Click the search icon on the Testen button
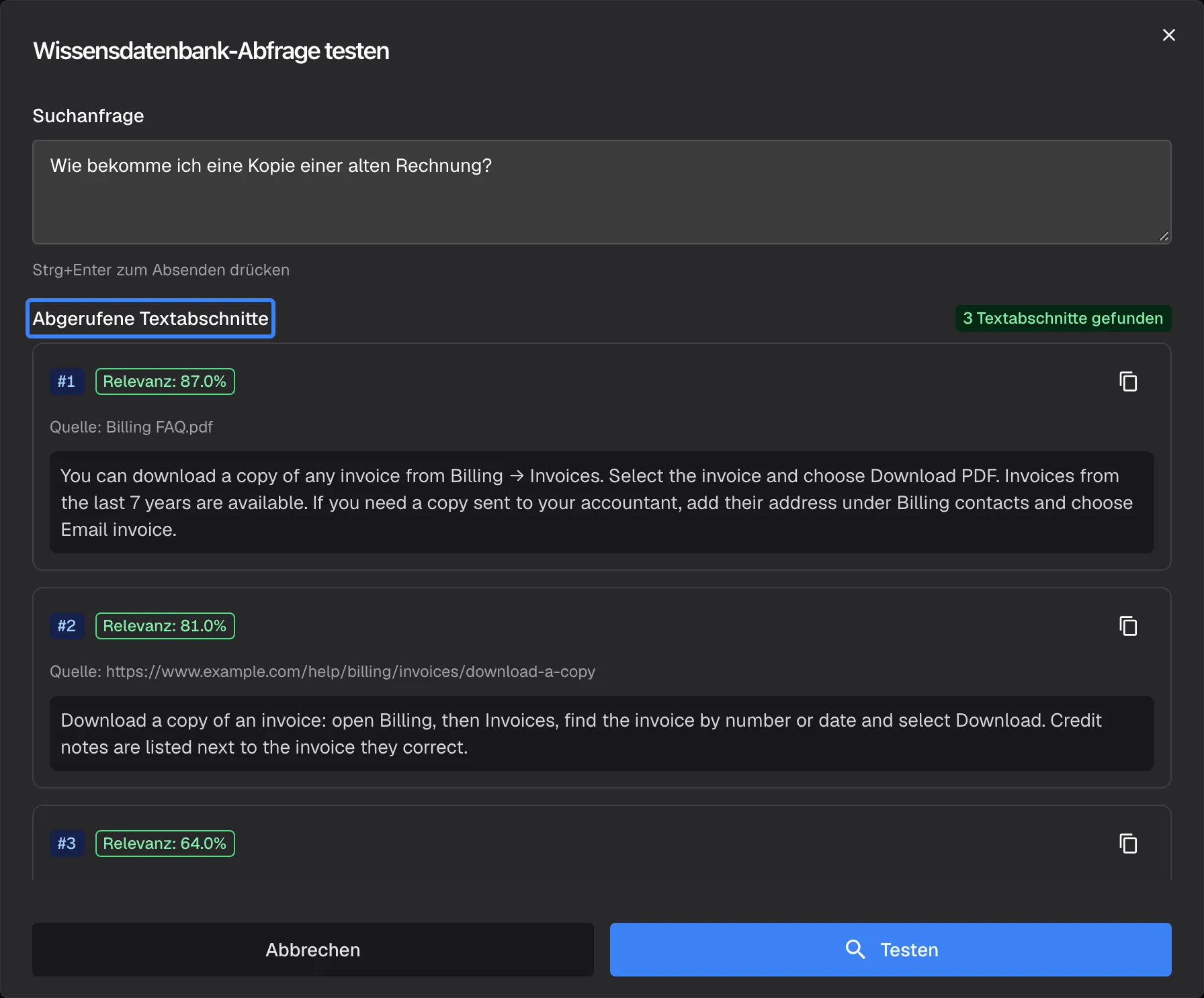 (x=855, y=949)
